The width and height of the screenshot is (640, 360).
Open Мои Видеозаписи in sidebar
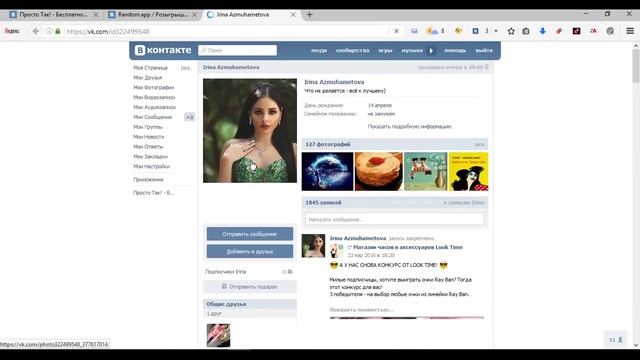pos(154,97)
